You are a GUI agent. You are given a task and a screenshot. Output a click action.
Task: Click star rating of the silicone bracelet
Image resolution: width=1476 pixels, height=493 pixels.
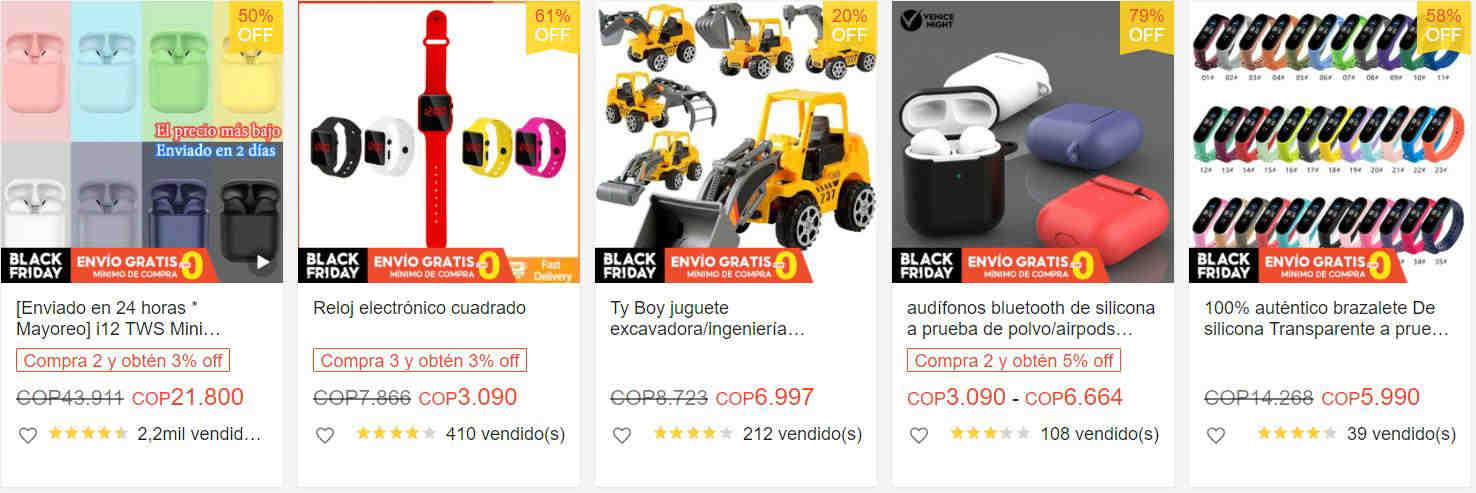coord(1296,434)
